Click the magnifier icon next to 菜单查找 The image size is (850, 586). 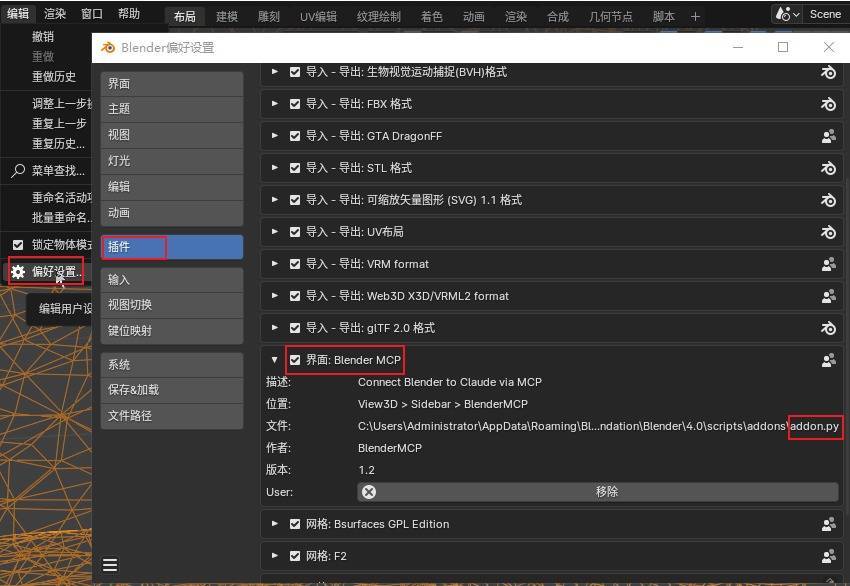(18, 171)
